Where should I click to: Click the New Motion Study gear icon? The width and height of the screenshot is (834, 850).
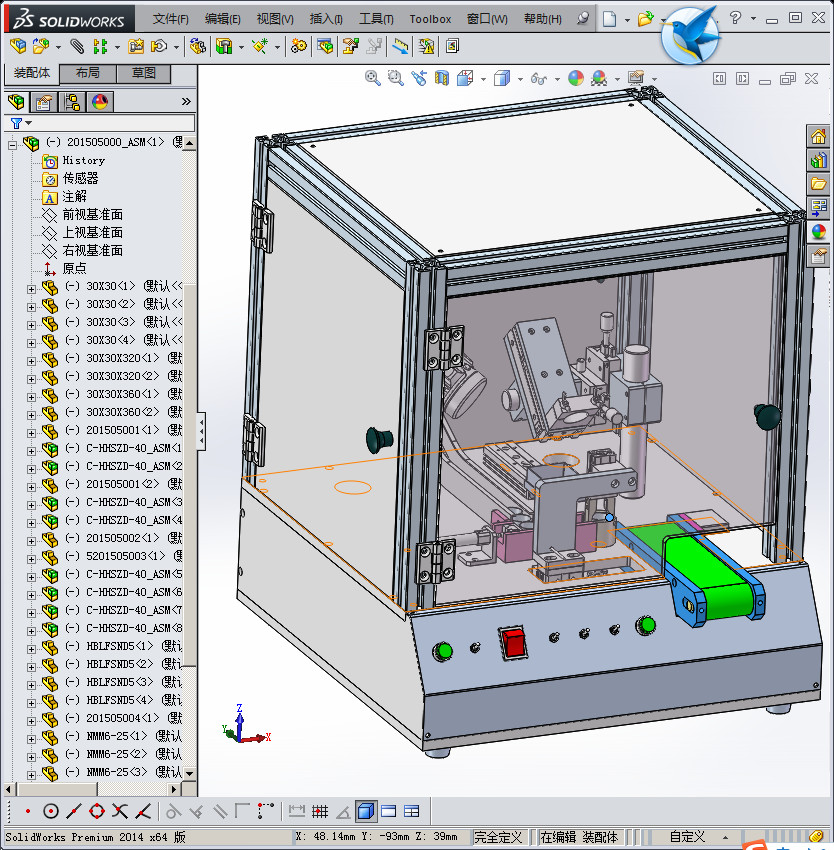[298, 46]
